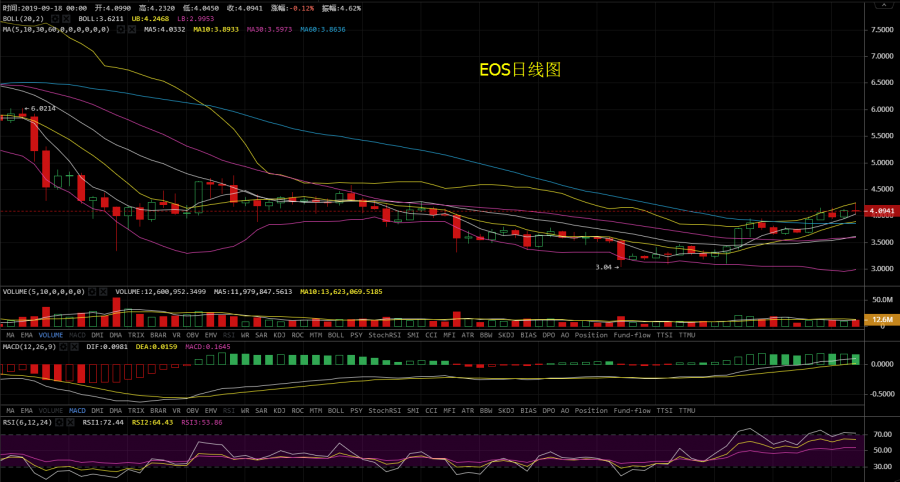Select StochRSI tab in MACD chart's tab row
Screen dimensions: 900x482
coord(385,411)
